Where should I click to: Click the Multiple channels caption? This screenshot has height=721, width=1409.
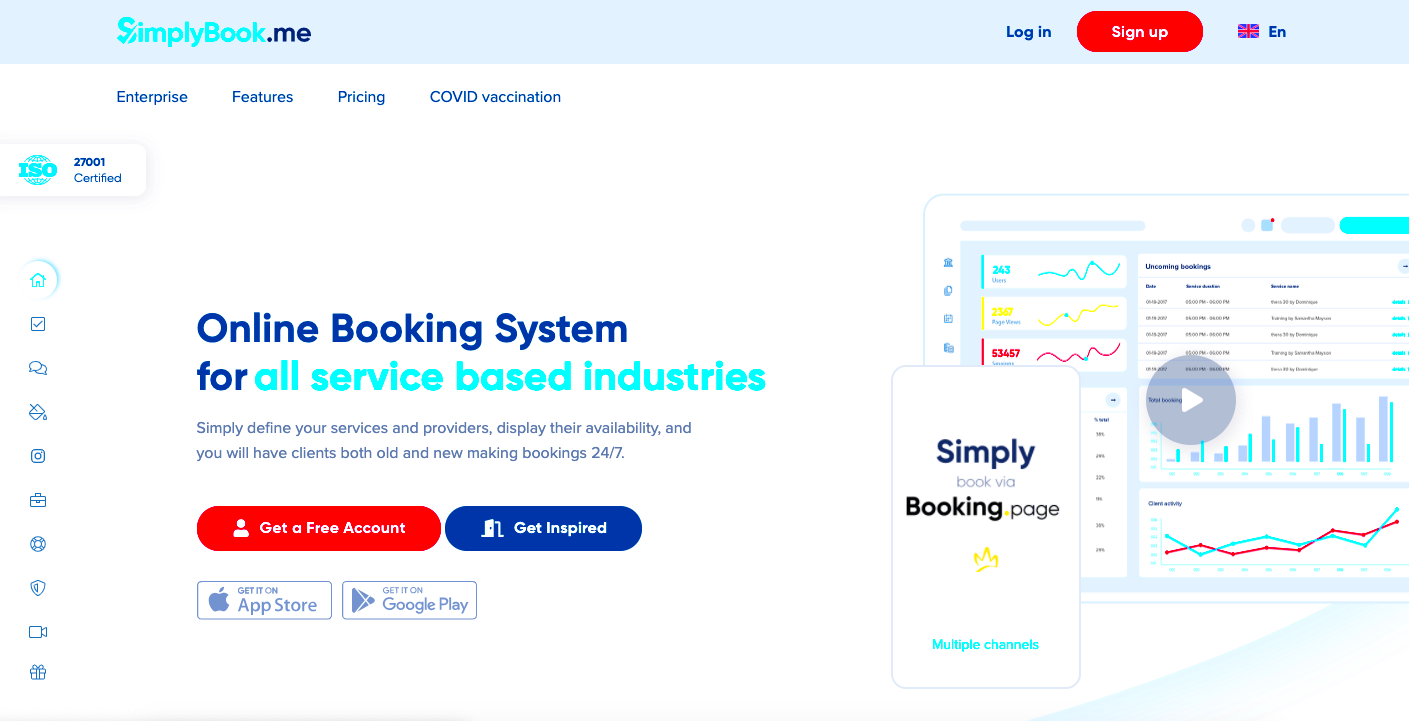click(x=985, y=645)
